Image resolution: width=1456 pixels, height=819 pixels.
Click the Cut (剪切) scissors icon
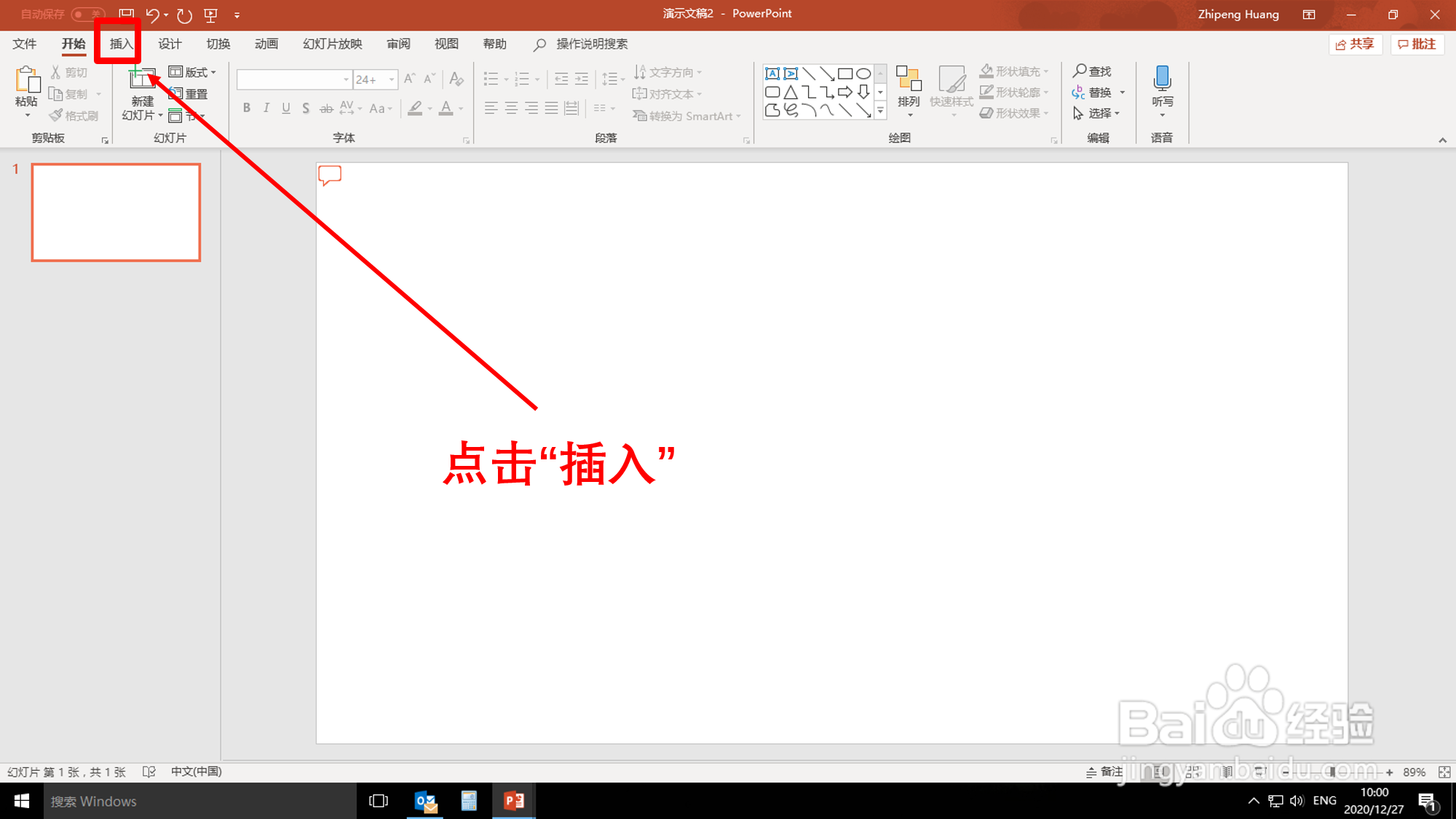pos(56,72)
